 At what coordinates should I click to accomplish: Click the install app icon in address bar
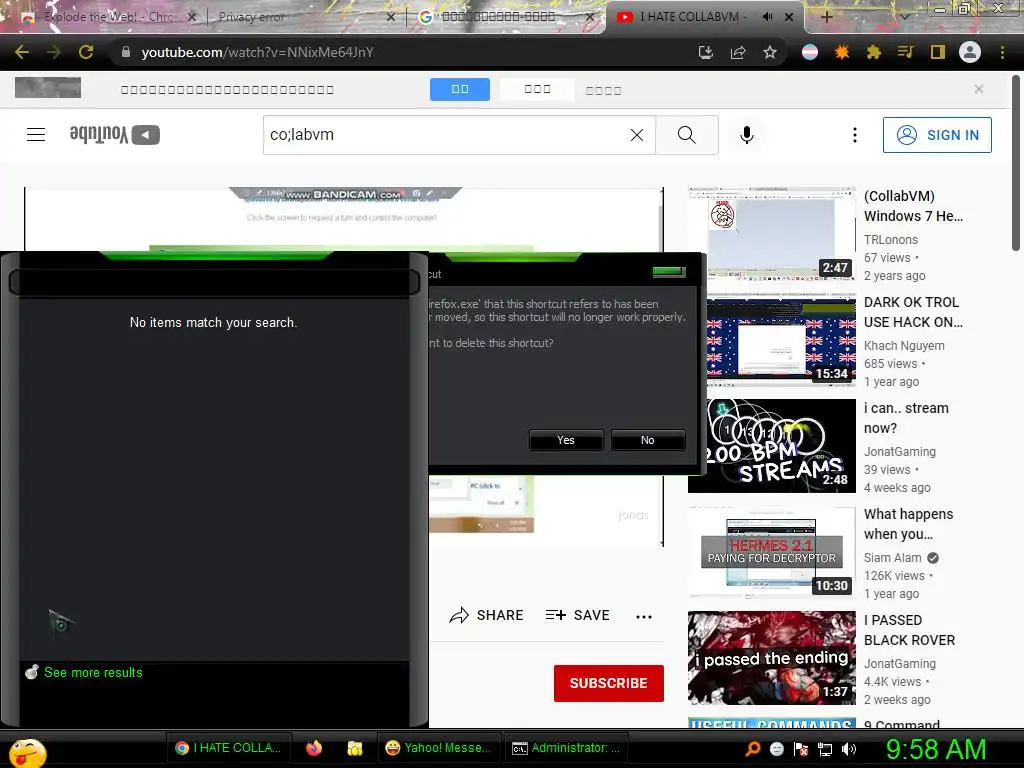point(705,52)
